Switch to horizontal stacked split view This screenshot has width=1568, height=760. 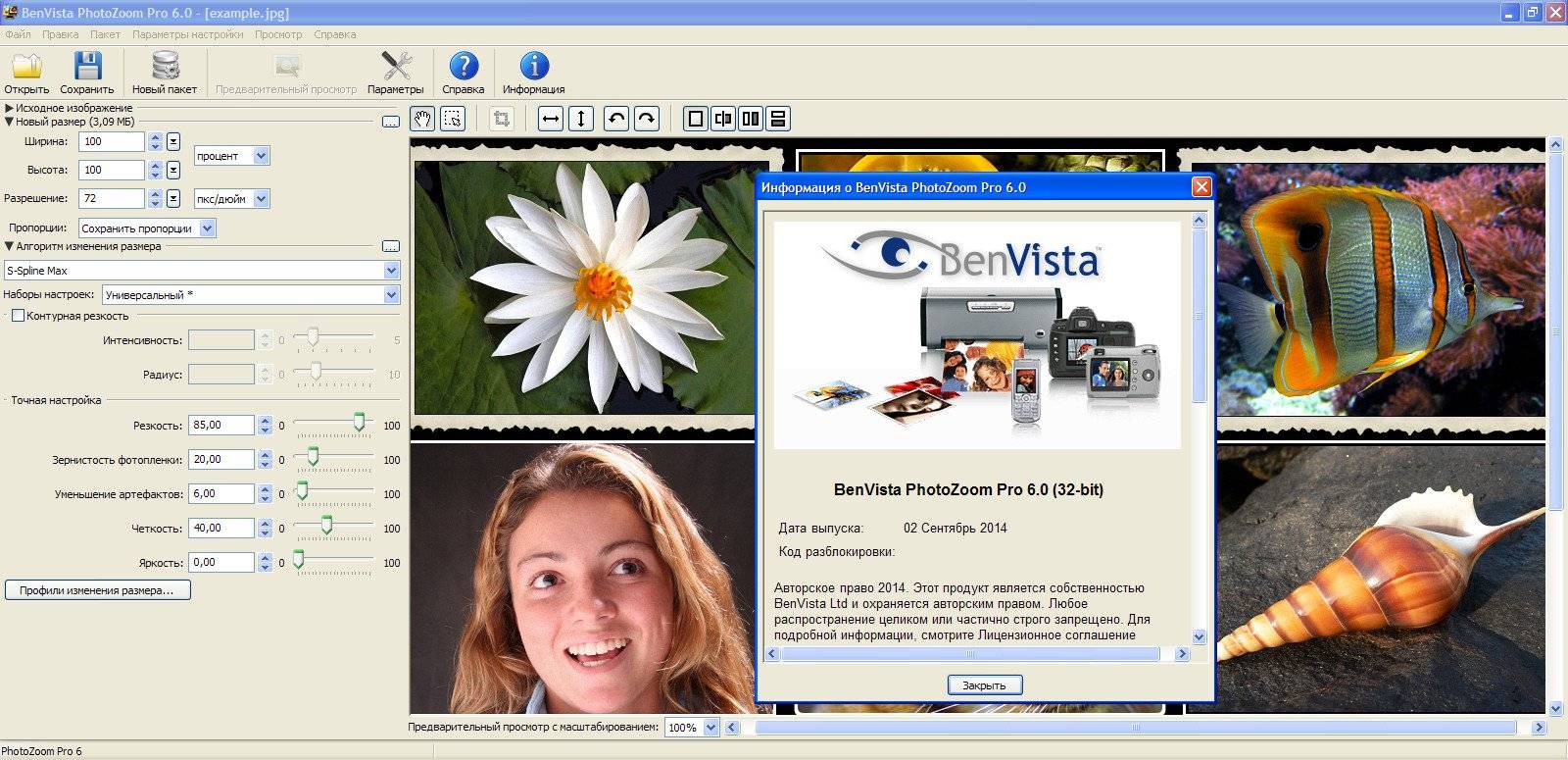tap(778, 119)
